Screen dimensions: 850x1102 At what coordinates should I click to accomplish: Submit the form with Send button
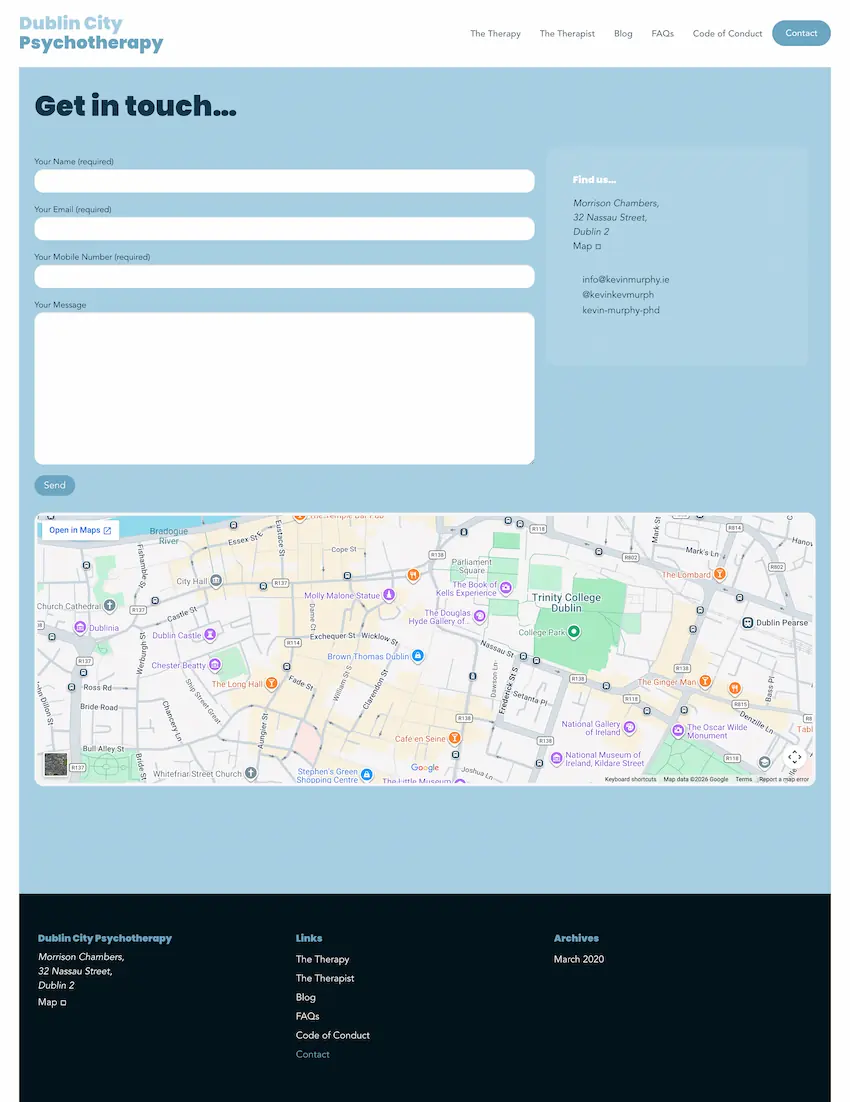click(54, 485)
